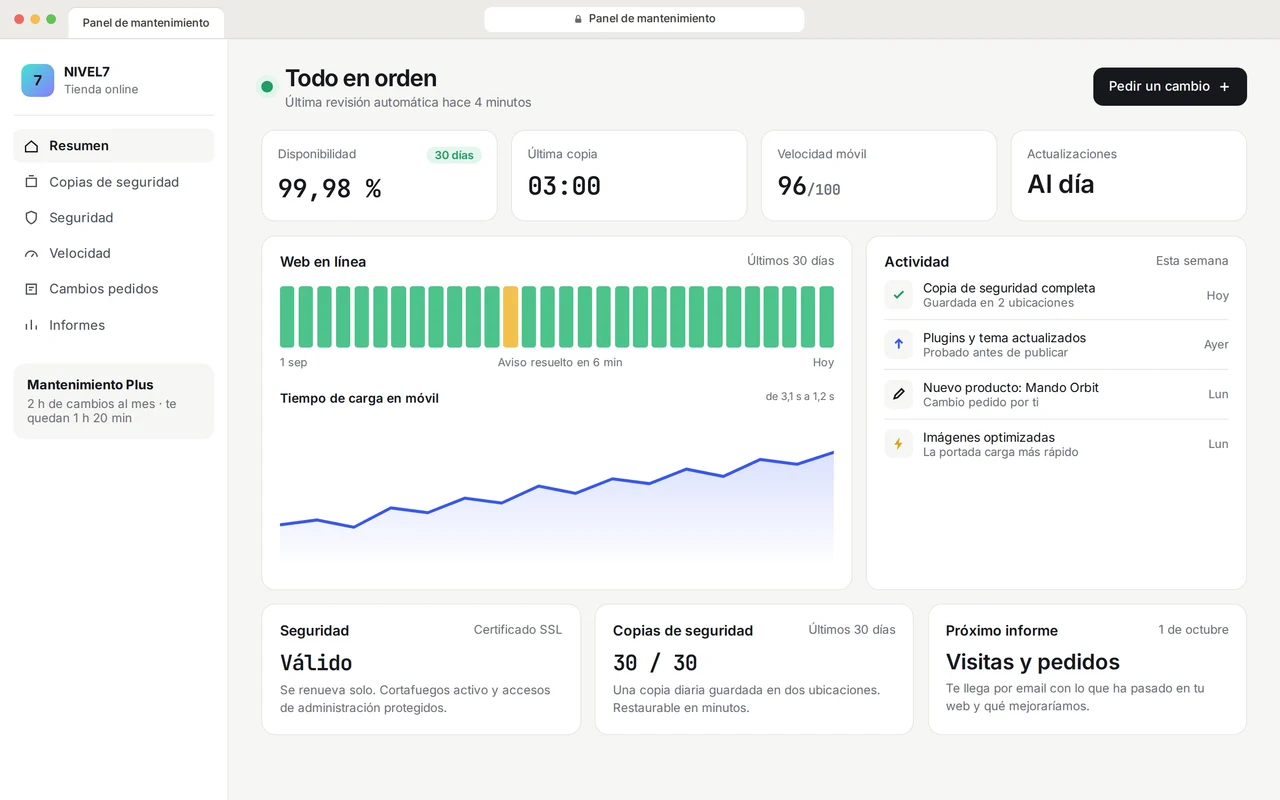The height and width of the screenshot is (800, 1280).
Task: Open Cambios pedidos in the sidebar
Action: (x=113, y=289)
